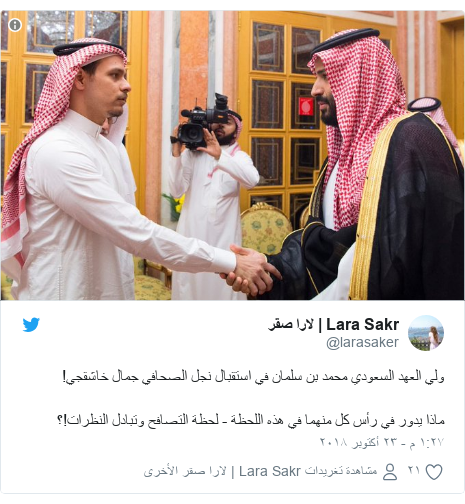Open the tweet timestamp ٢٣ أكتوبر ٢٠١٨
The height and width of the screenshot is (504, 465).
[x=359, y=442]
